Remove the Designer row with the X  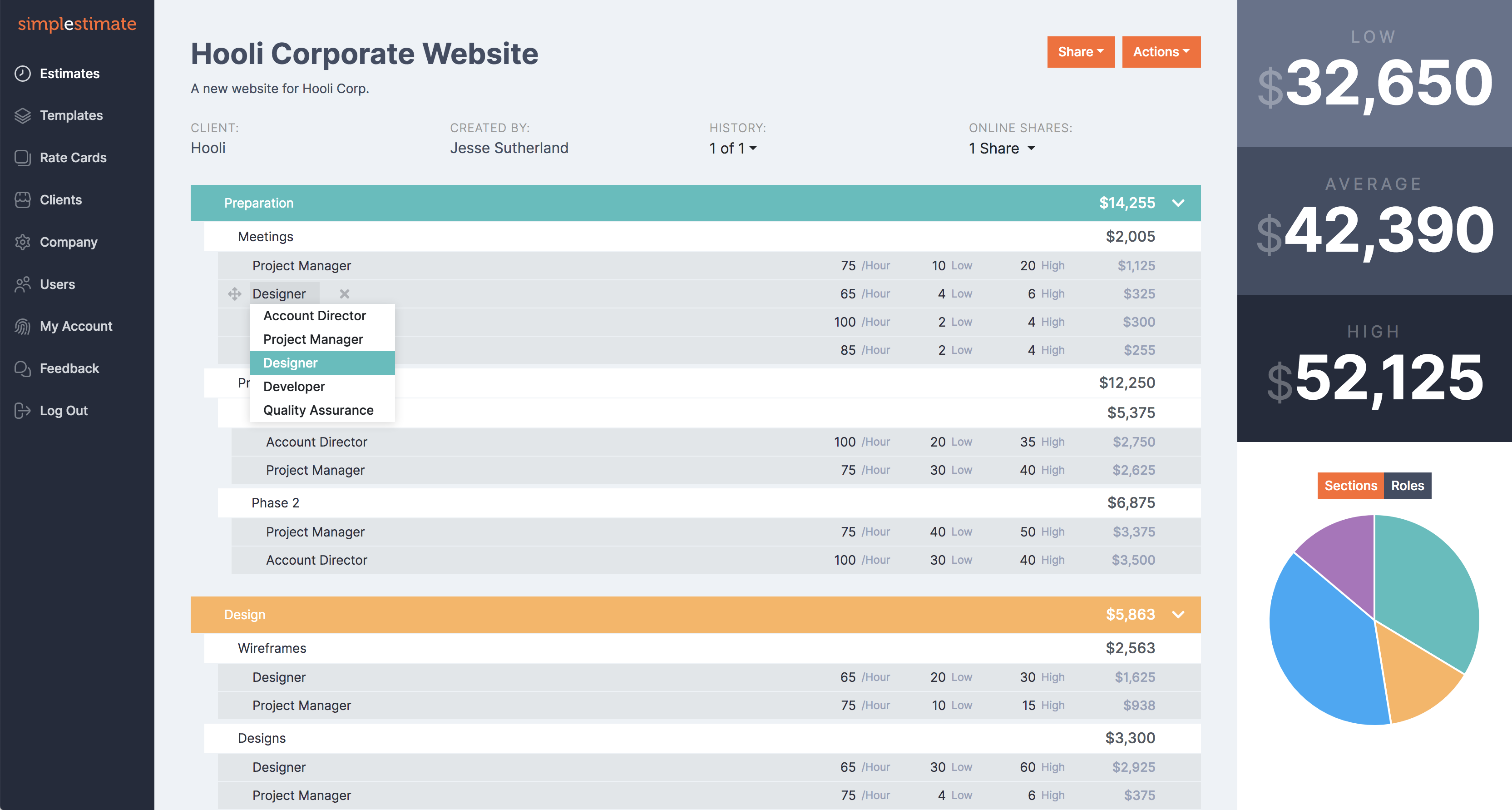344,293
